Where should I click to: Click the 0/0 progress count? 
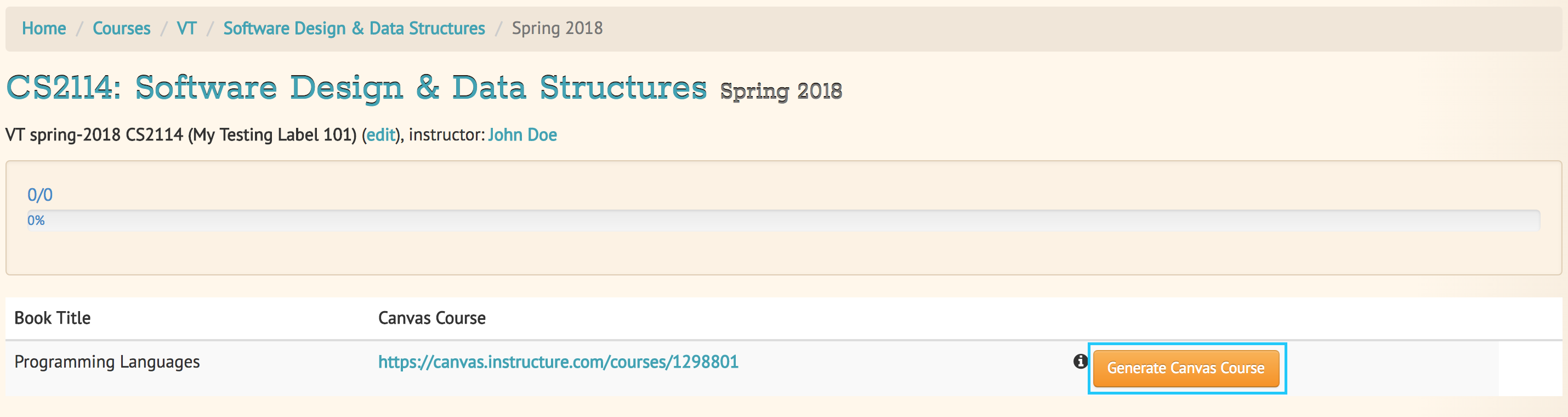(40, 195)
